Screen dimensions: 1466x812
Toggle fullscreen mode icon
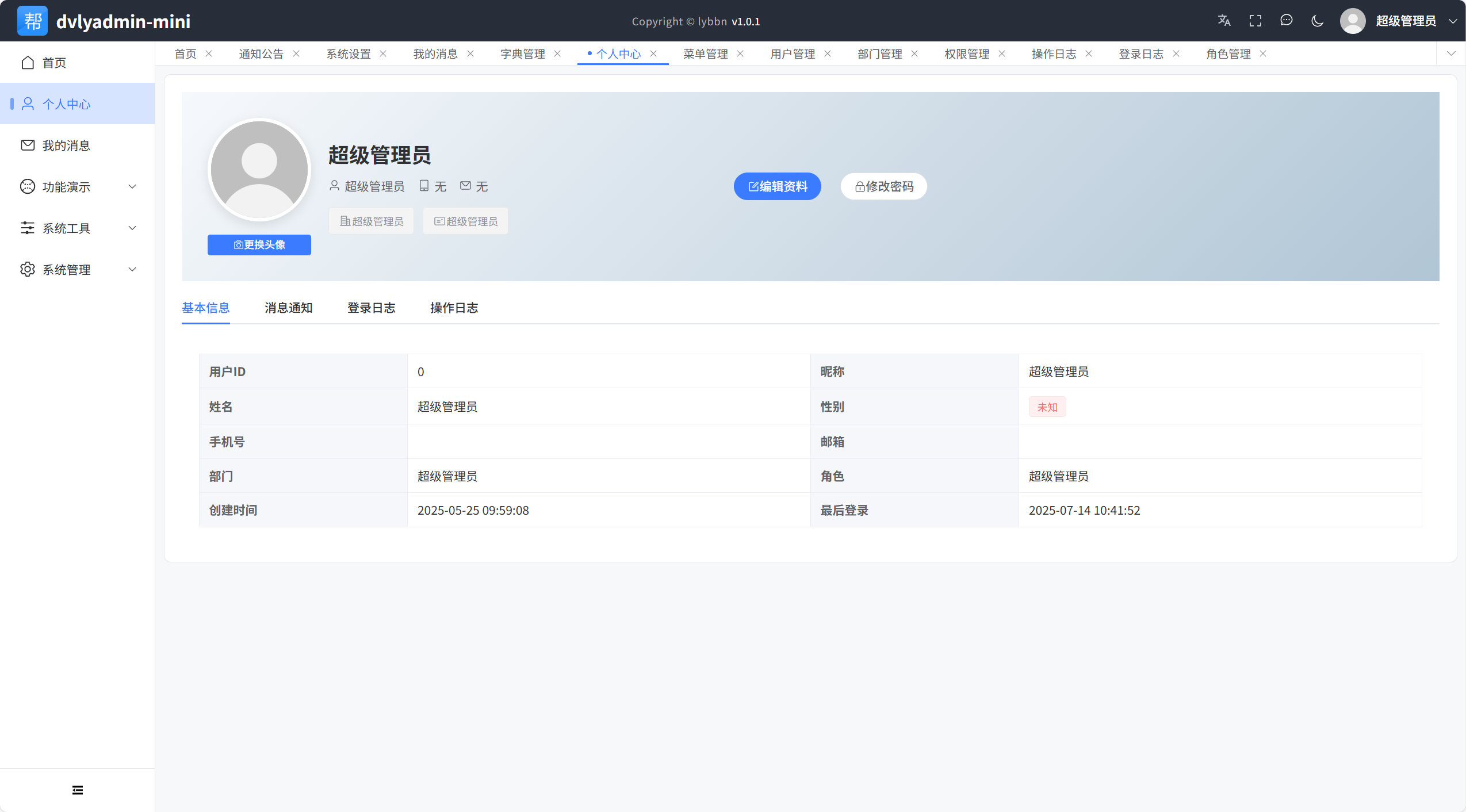point(1256,21)
